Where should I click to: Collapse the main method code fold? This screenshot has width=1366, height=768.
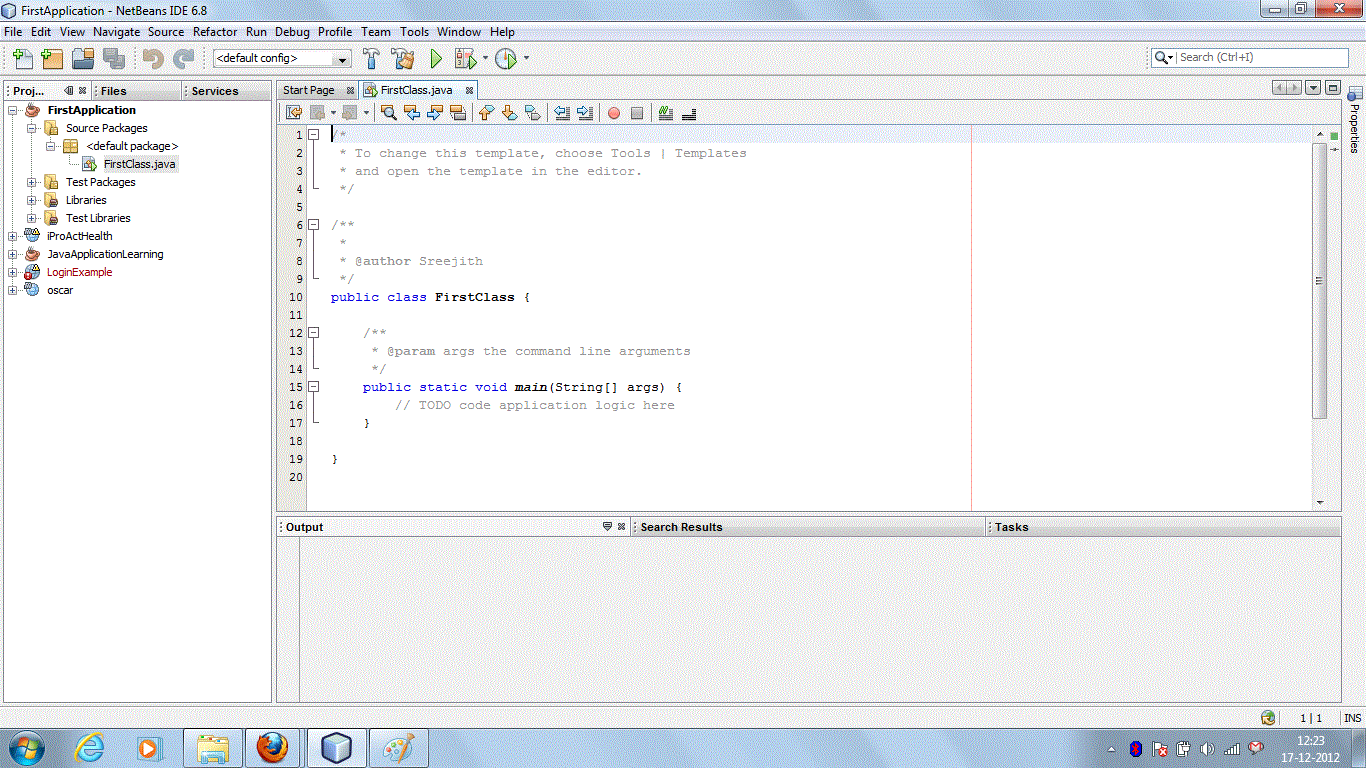[314, 387]
